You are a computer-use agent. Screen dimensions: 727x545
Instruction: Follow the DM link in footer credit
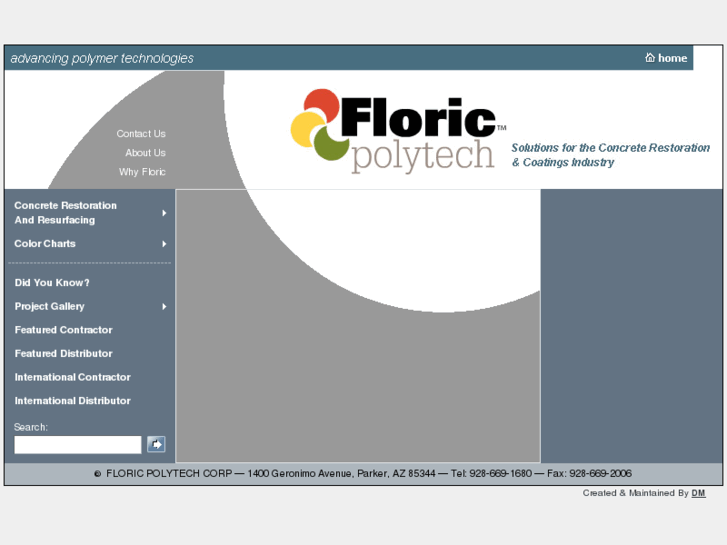pyautogui.click(x=698, y=493)
